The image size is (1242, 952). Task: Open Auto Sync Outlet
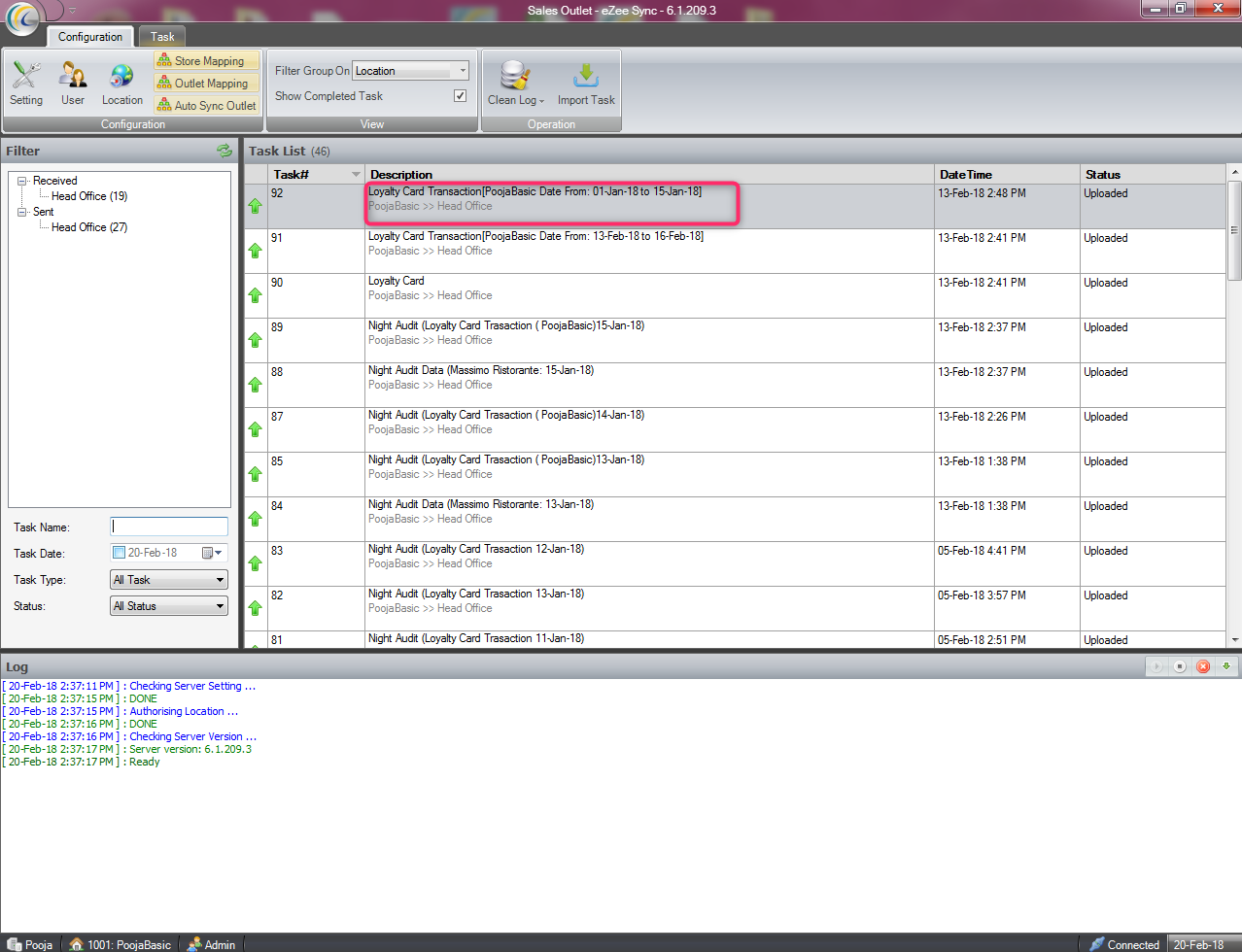(x=207, y=106)
